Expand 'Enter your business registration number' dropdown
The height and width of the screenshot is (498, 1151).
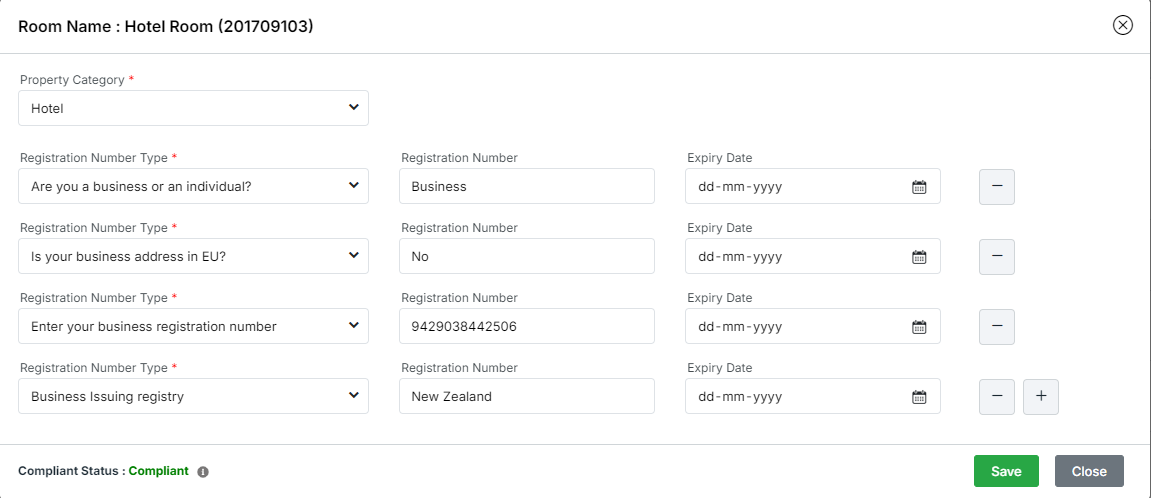tap(193, 326)
